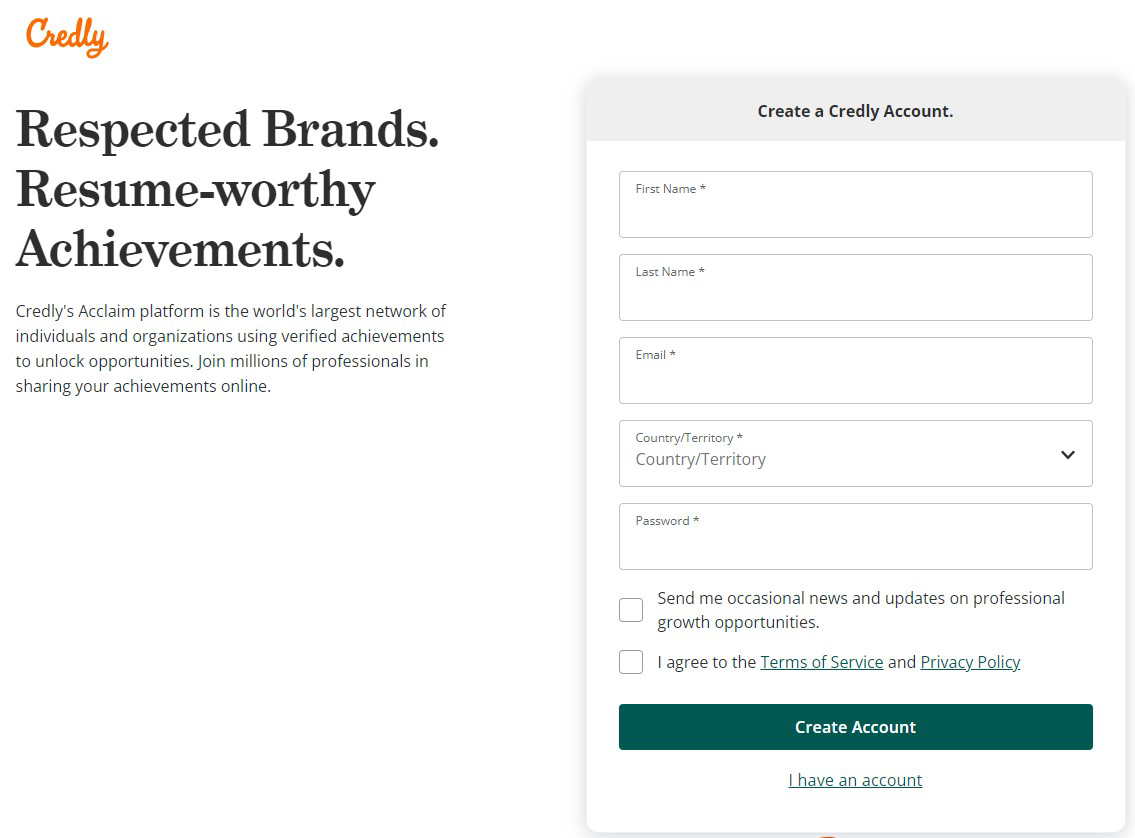The height and width of the screenshot is (838, 1135).
Task: Open the Privacy Policy link
Action: point(970,662)
